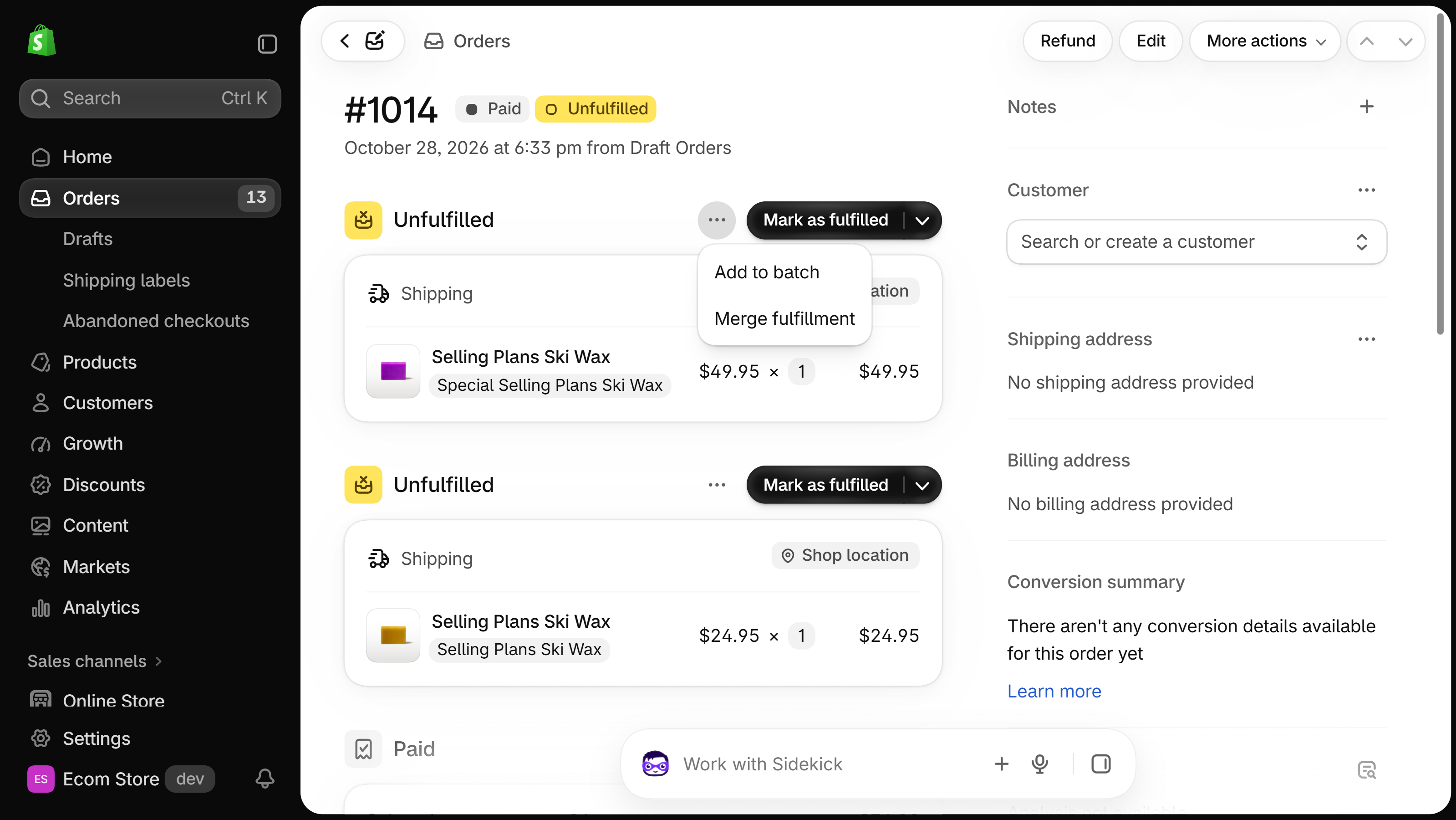Click the Edit button
Screen dimensions: 1456x820
[x=1151, y=41]
